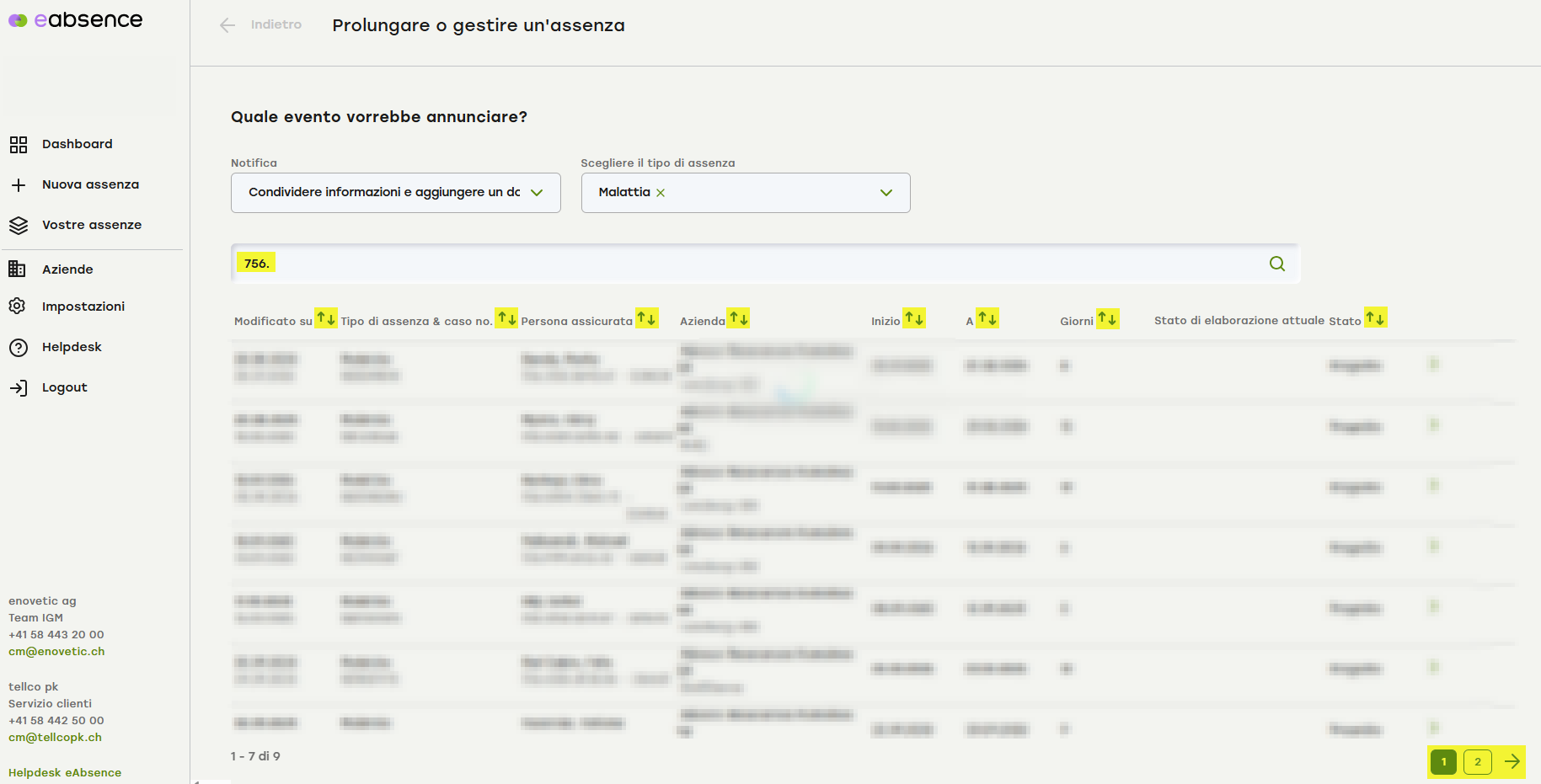Image resolution: width=1541 pixels, height=784 pixels.
Task: Expand the Notifica dropdown
Action: coord(536,193)
